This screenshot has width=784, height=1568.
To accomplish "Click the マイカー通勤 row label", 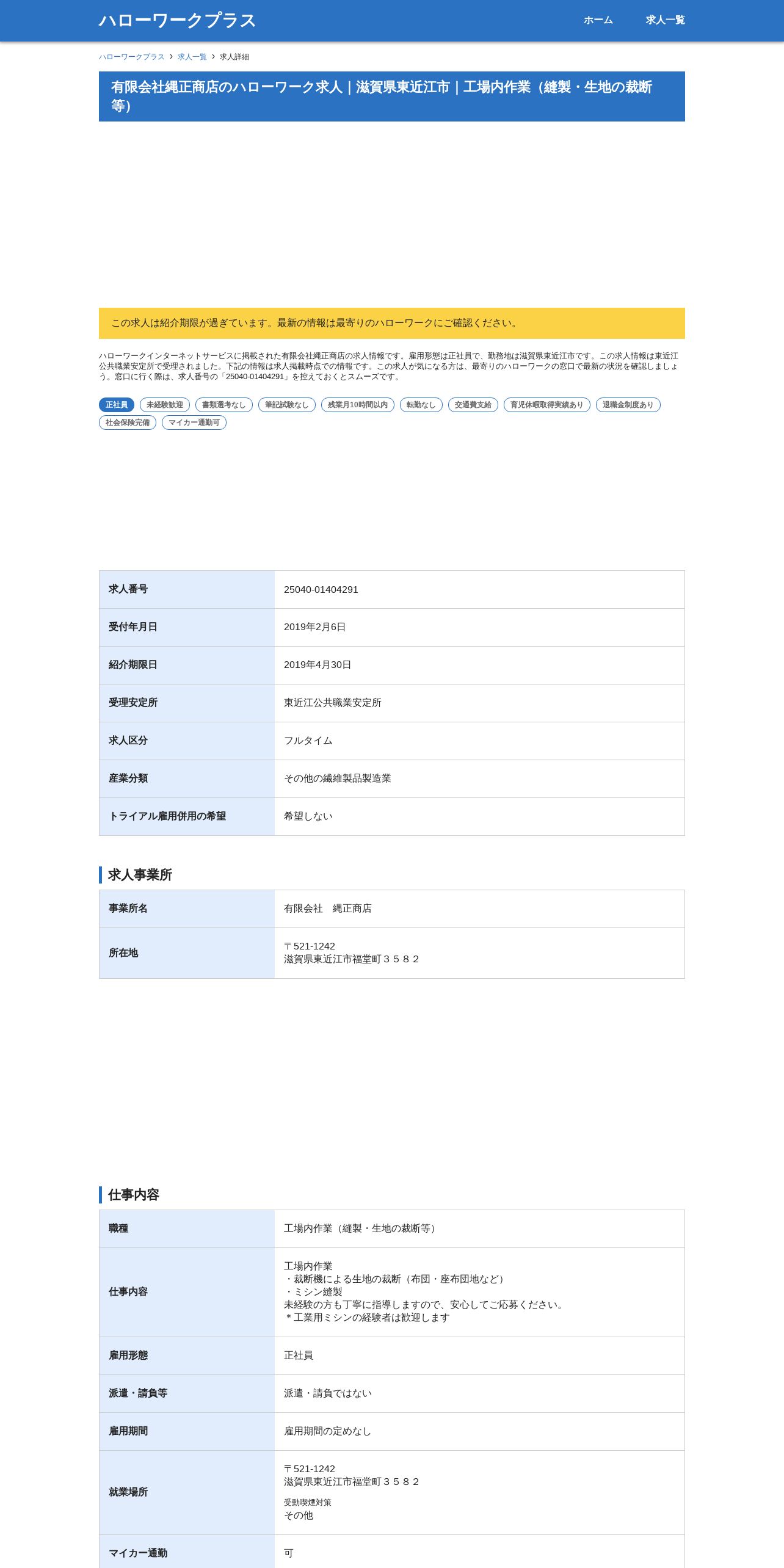I will [x=138, y=1553].
